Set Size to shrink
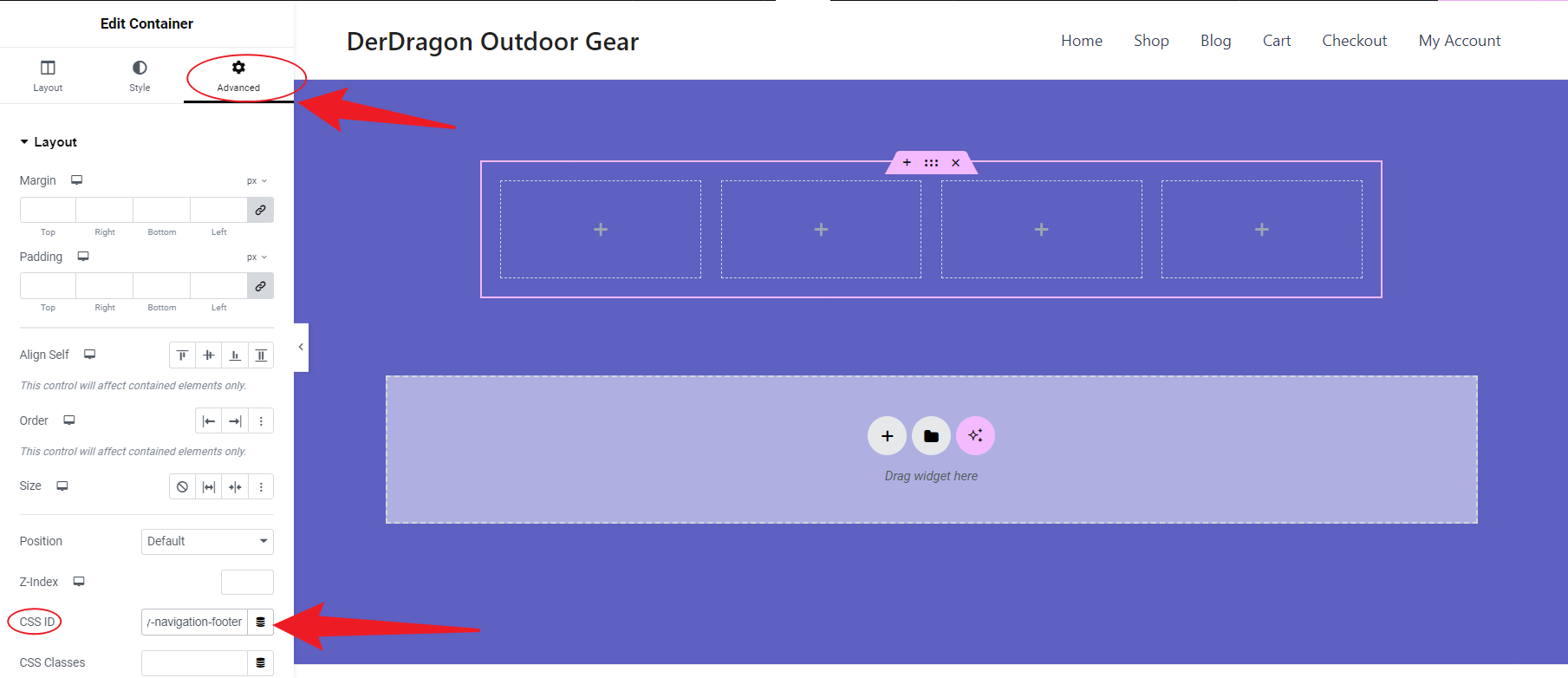1568x678 pixels. [235, 487]
